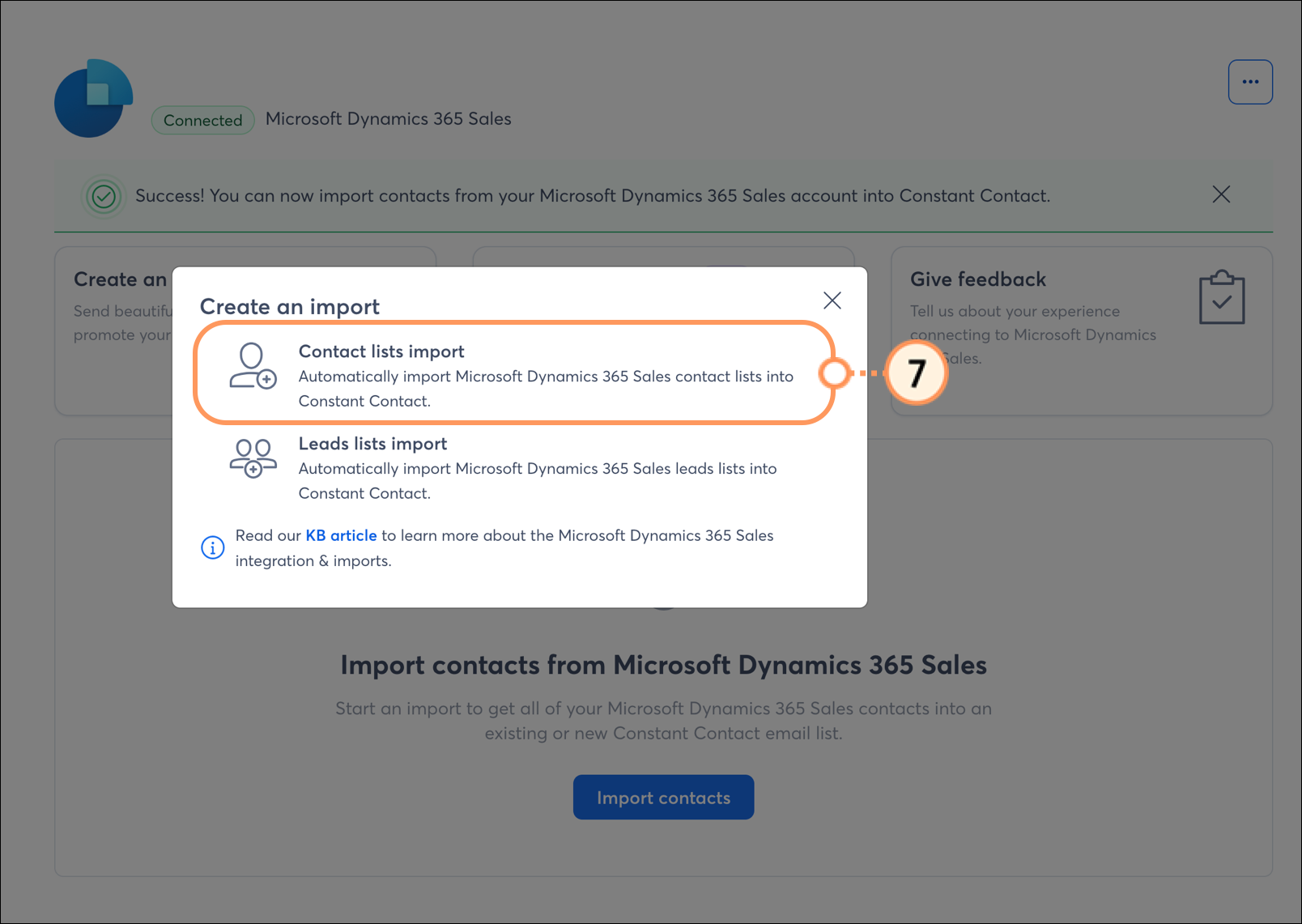Click 'Import contacts from Microsoft Dynamics 365 Sales' heading
The width and height of the screenshot is (1302, 924).
[663, 665]
